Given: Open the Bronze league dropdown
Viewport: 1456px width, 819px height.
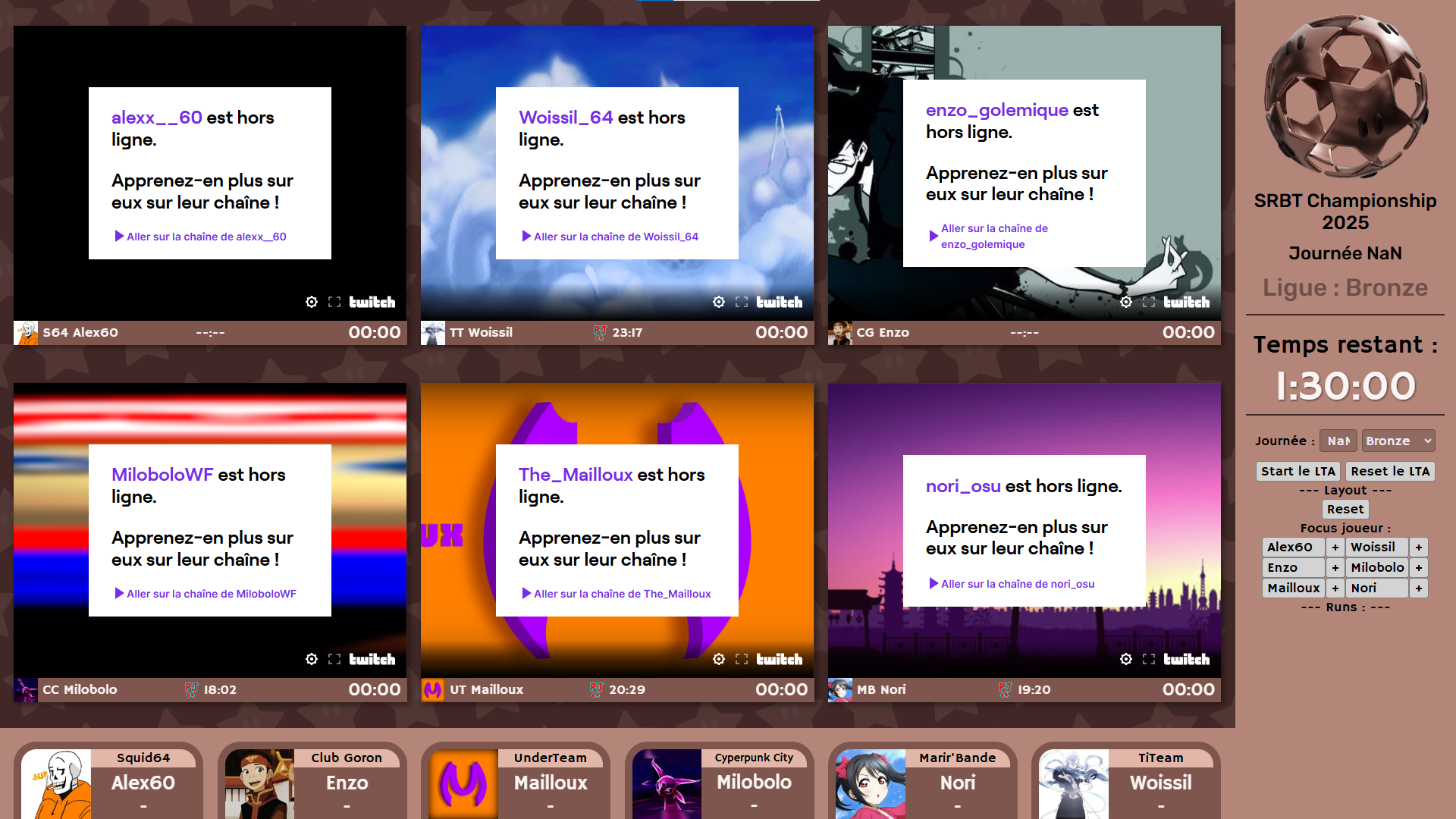Looking at the screenshot, I should point(1398,441).
